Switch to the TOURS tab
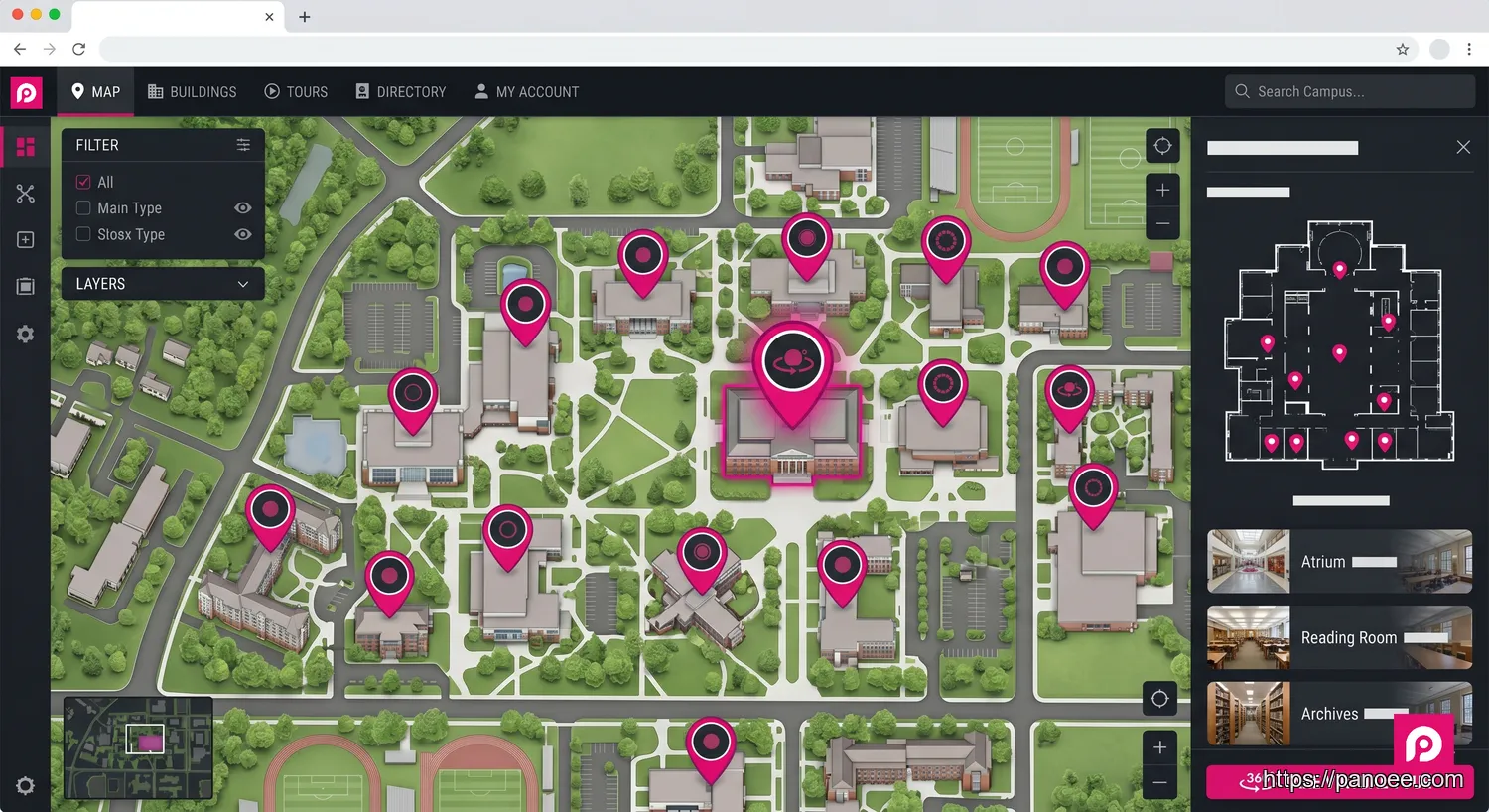 point(296,92)
